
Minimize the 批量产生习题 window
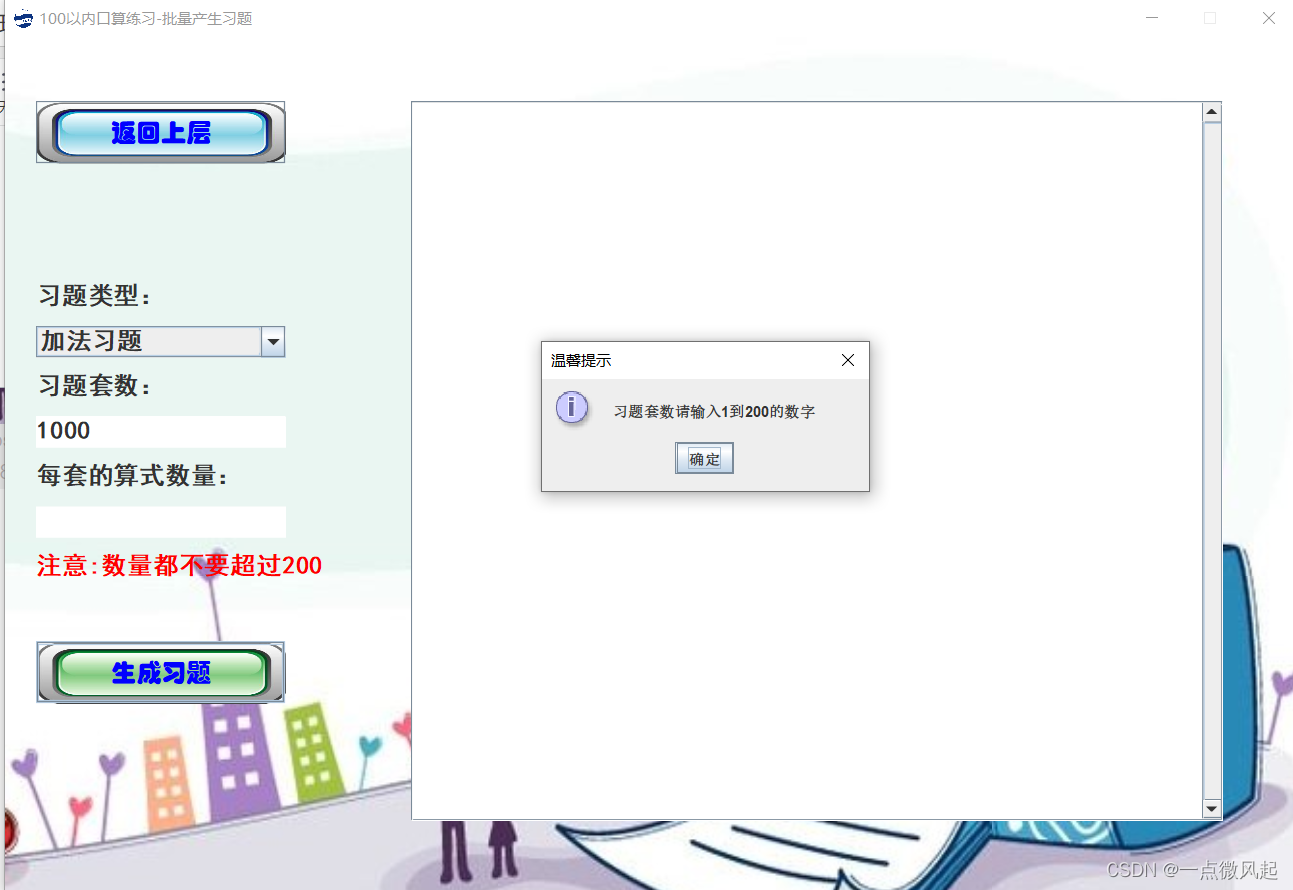point(1150,18)
